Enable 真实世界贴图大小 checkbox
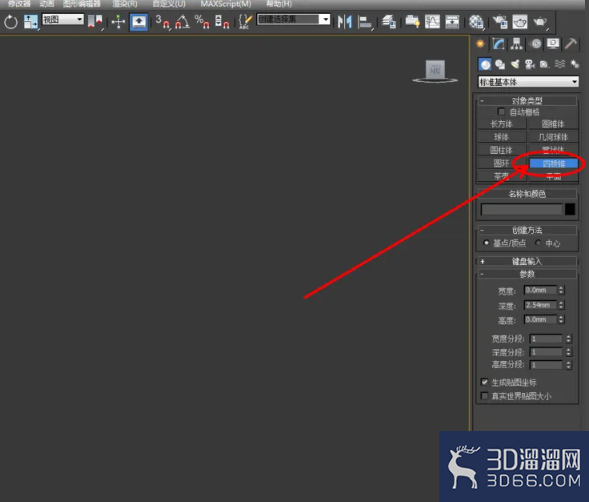Screen dimensions: 589x502 (x=485, y=396)
